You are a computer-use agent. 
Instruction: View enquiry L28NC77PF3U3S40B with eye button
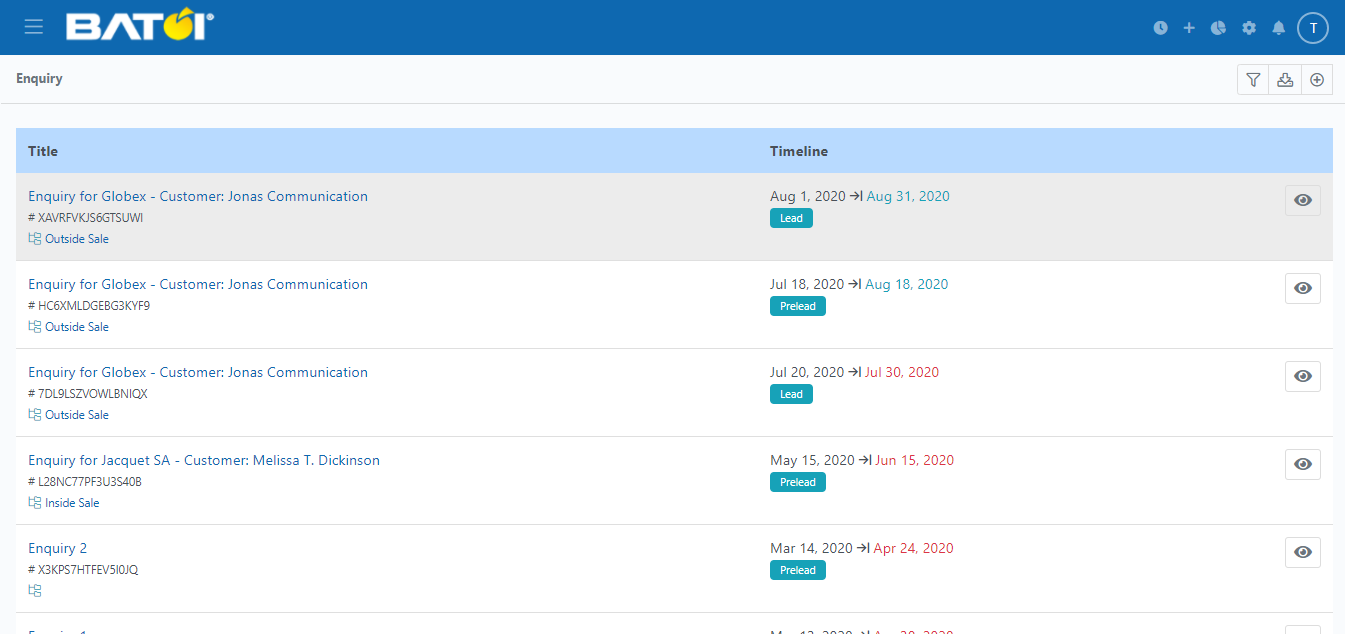[x=1303, y=464]
